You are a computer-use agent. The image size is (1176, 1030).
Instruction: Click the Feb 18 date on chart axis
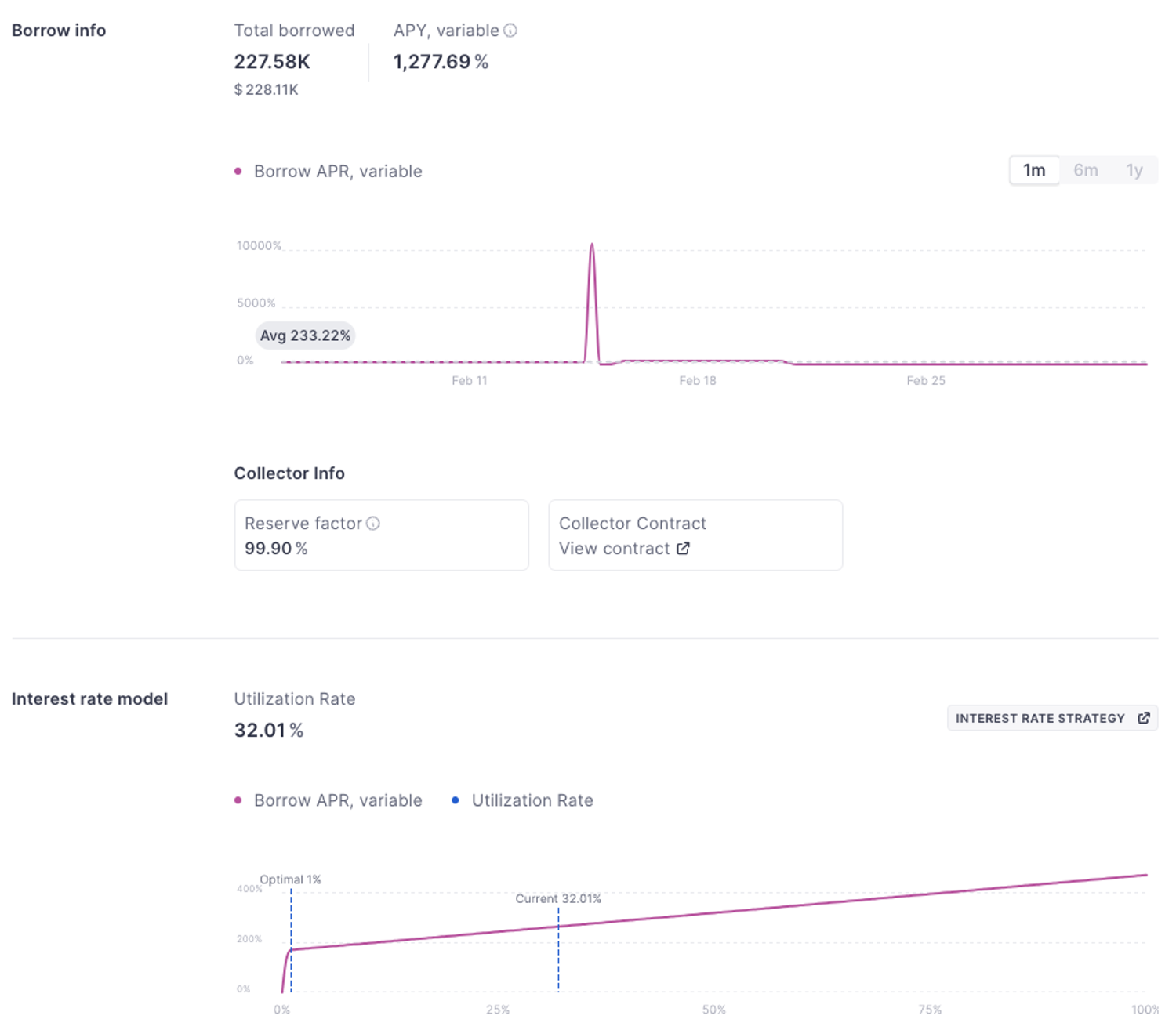tap(697, 381)
